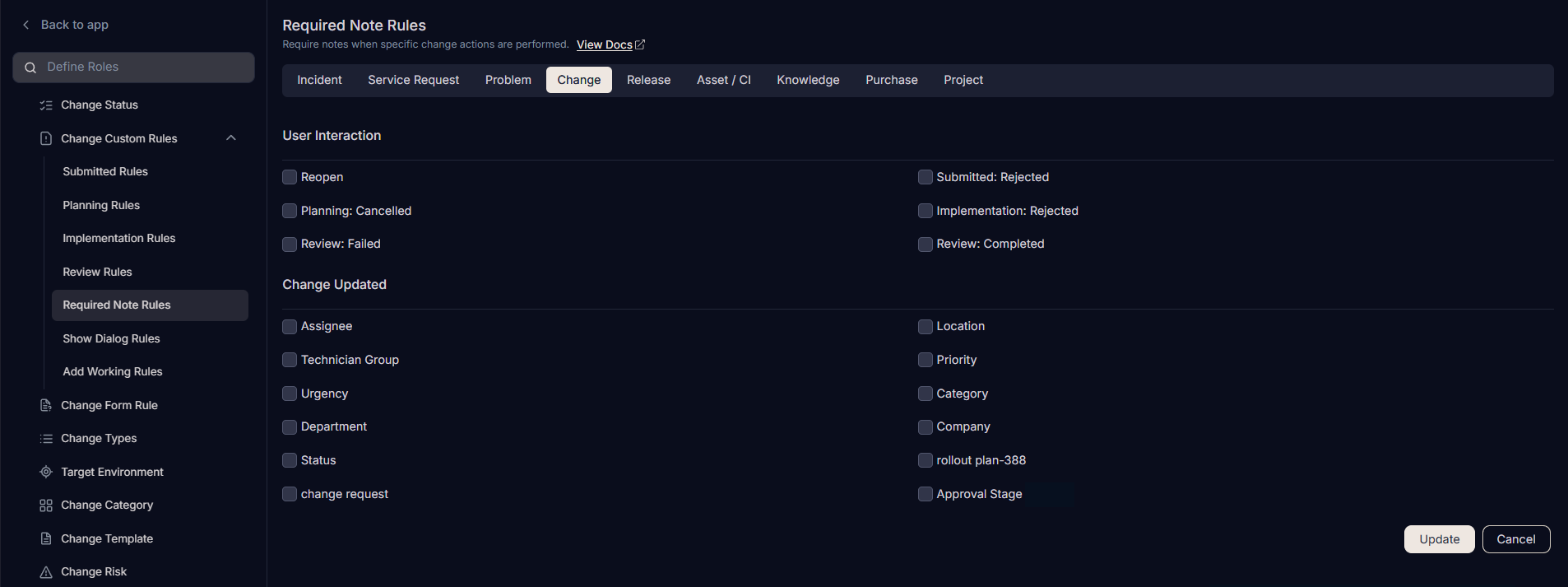Select the Release tab
The height and width of the screenshot is (587, 1568).
click(x=648, y=80)
